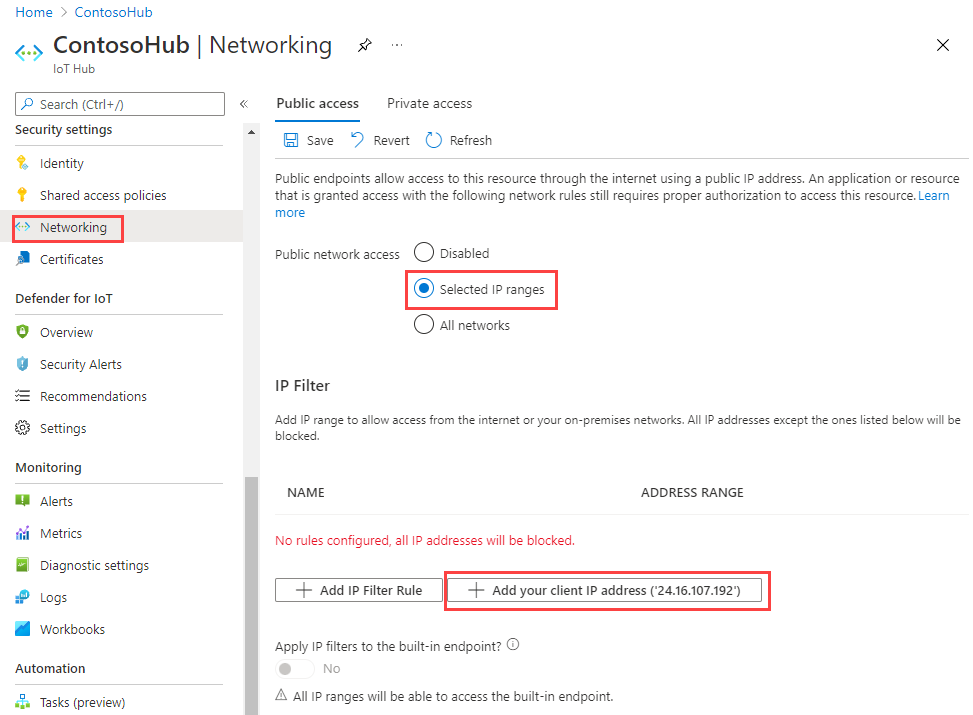Screen dimensions: 973x715
Task: Click the Certificates sidebar icon
Action: coord(24,259)
